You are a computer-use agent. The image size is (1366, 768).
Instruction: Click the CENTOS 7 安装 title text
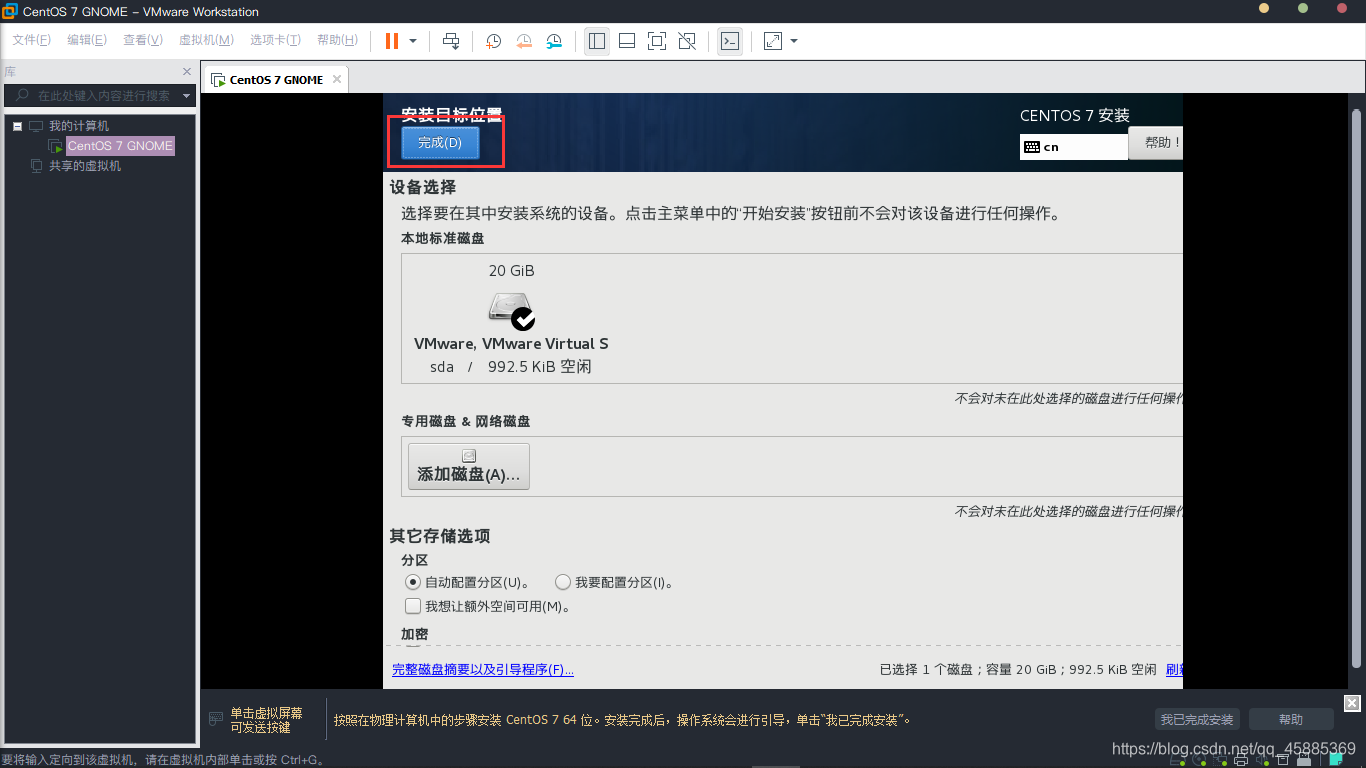(1075, 115)
